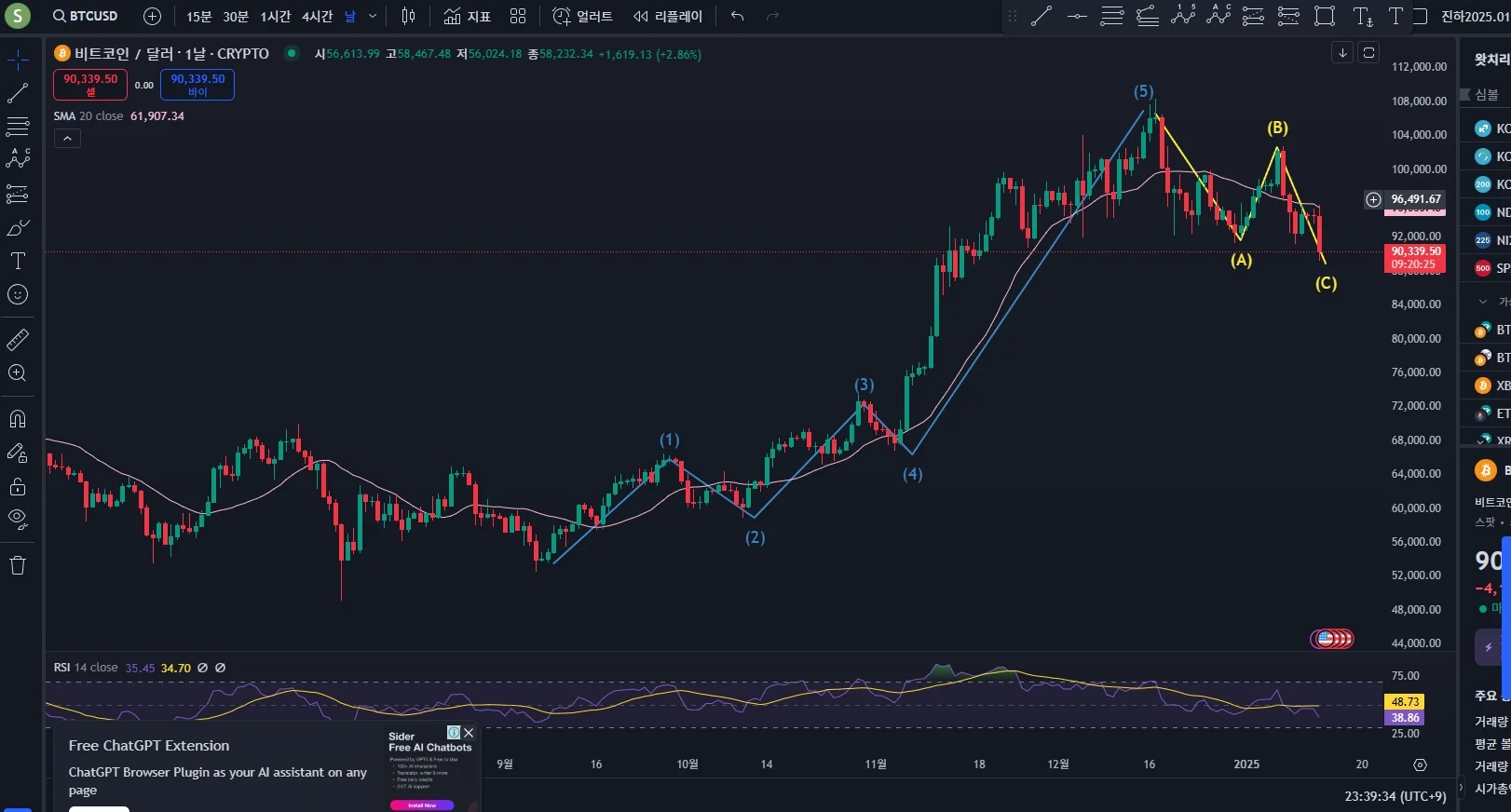Open the 지표 indicators dialog
The width and height of the screenshot is (1511, 812).
[x=467, y=17]
